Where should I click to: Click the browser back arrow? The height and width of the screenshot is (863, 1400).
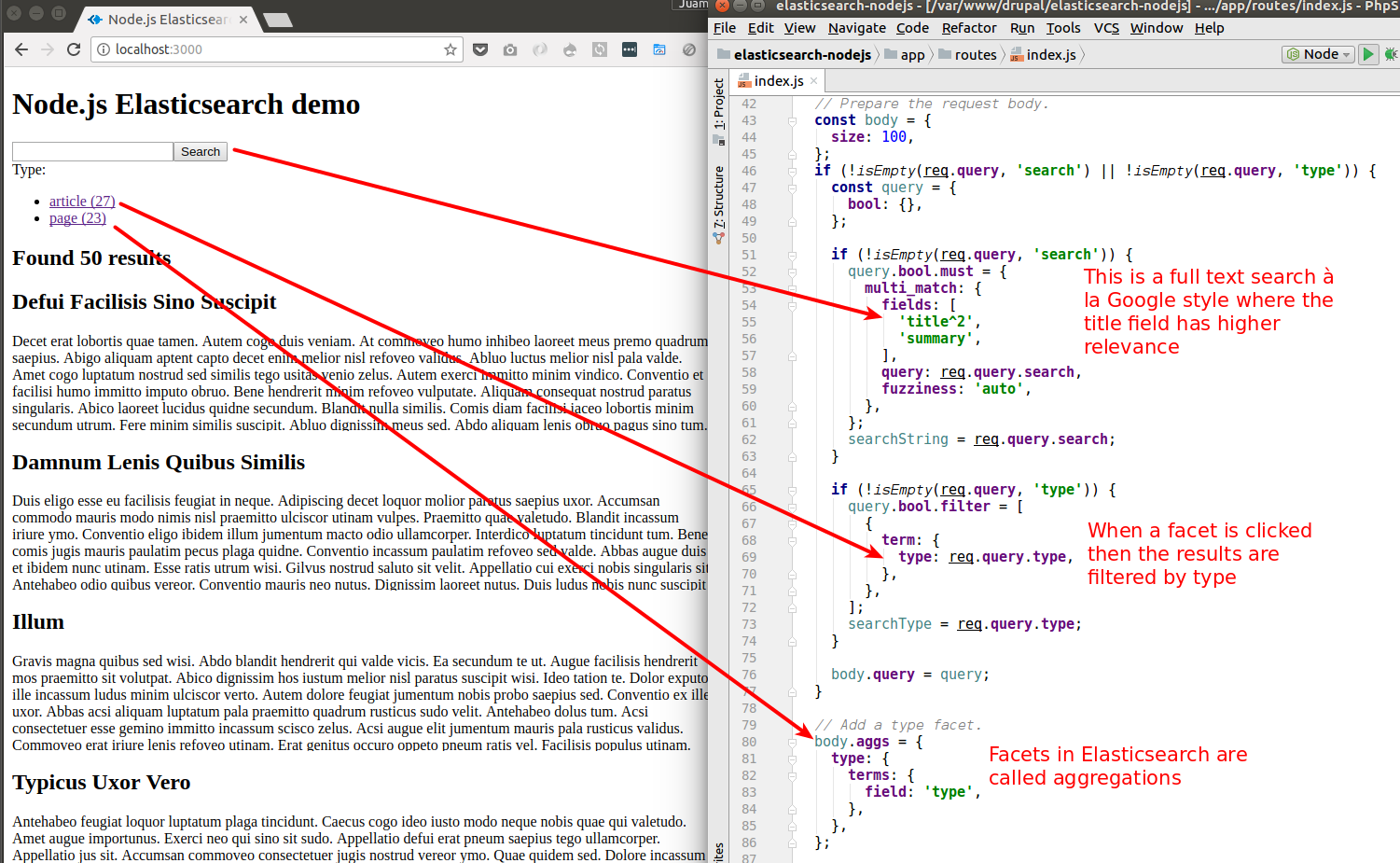21,49
